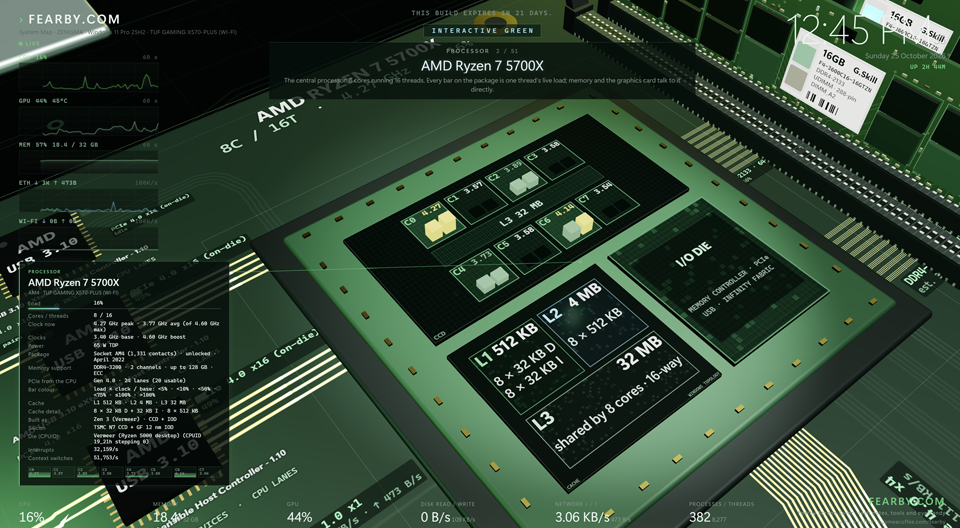This screenshot has width=960, height=528.
Task: Click the 'Context switches' 51,753/s row
Action: pos(125,458)
